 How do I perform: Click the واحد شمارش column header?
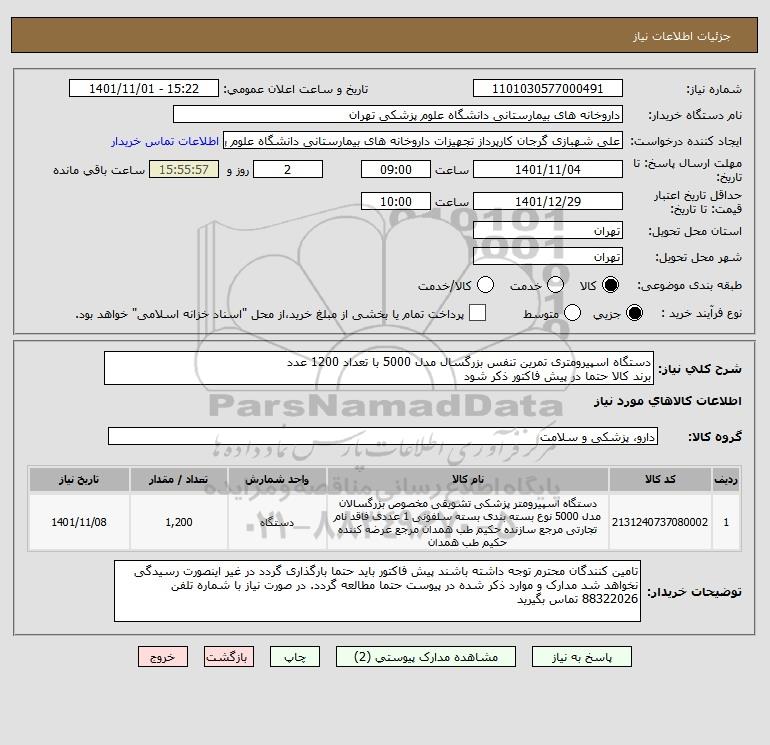[277, 479]
